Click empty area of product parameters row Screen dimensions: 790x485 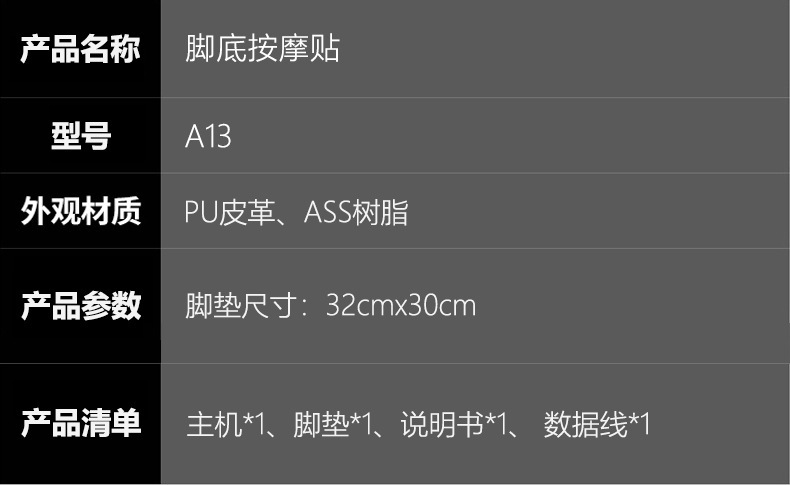(x=632, y=306)
